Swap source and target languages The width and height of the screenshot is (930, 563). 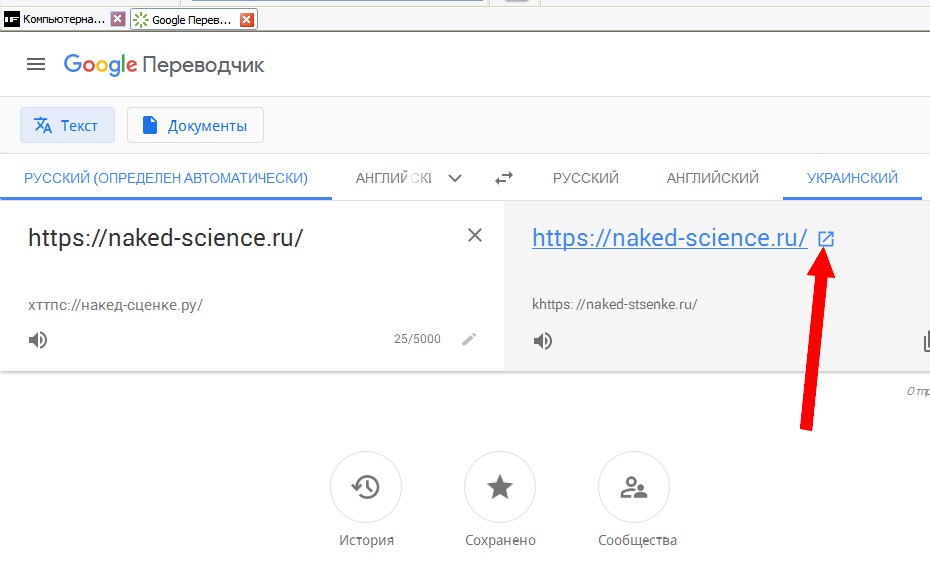coord(504,178)
